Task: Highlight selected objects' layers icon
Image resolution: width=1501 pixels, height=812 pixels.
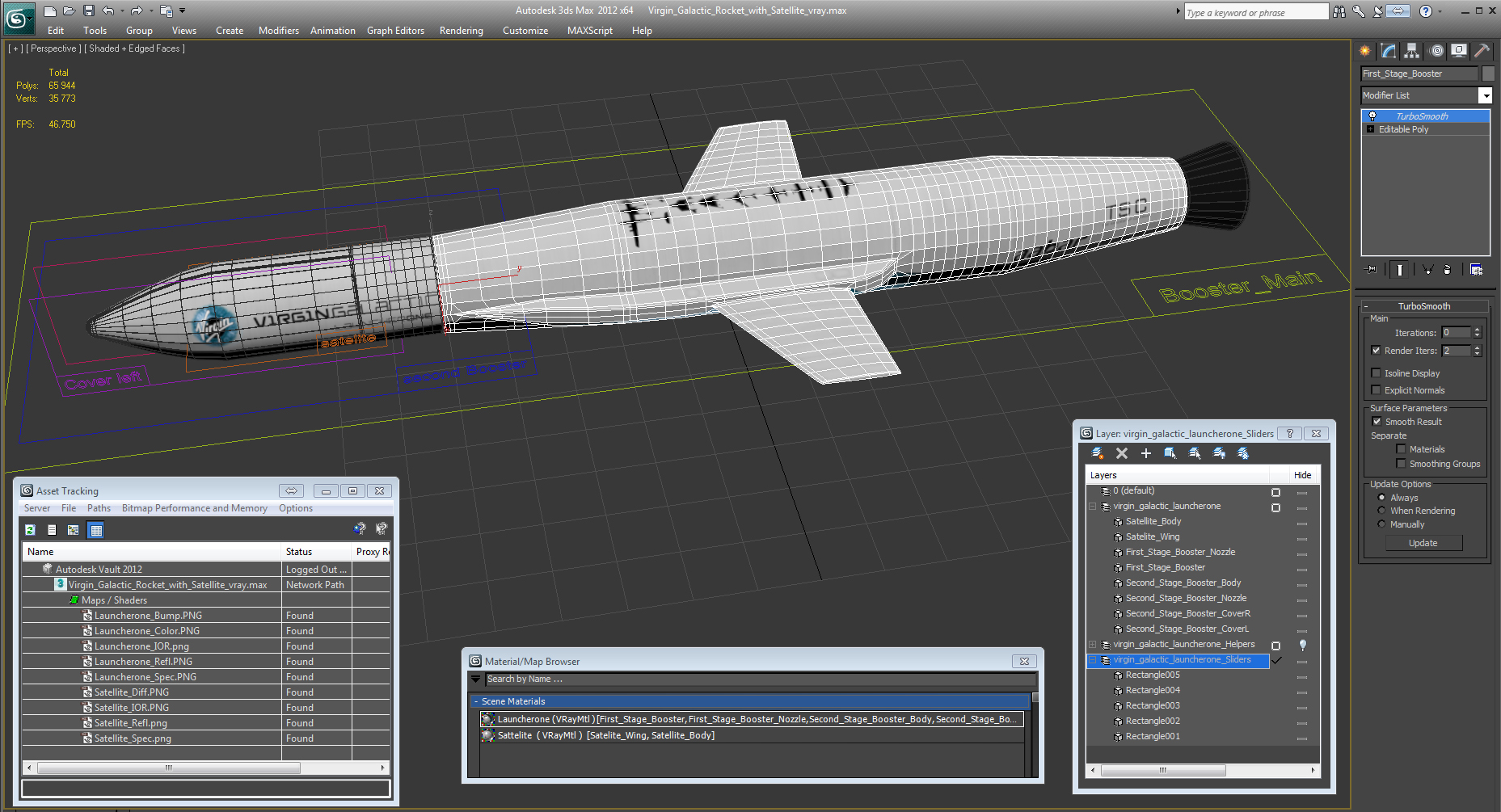Action: (1195, 453)
